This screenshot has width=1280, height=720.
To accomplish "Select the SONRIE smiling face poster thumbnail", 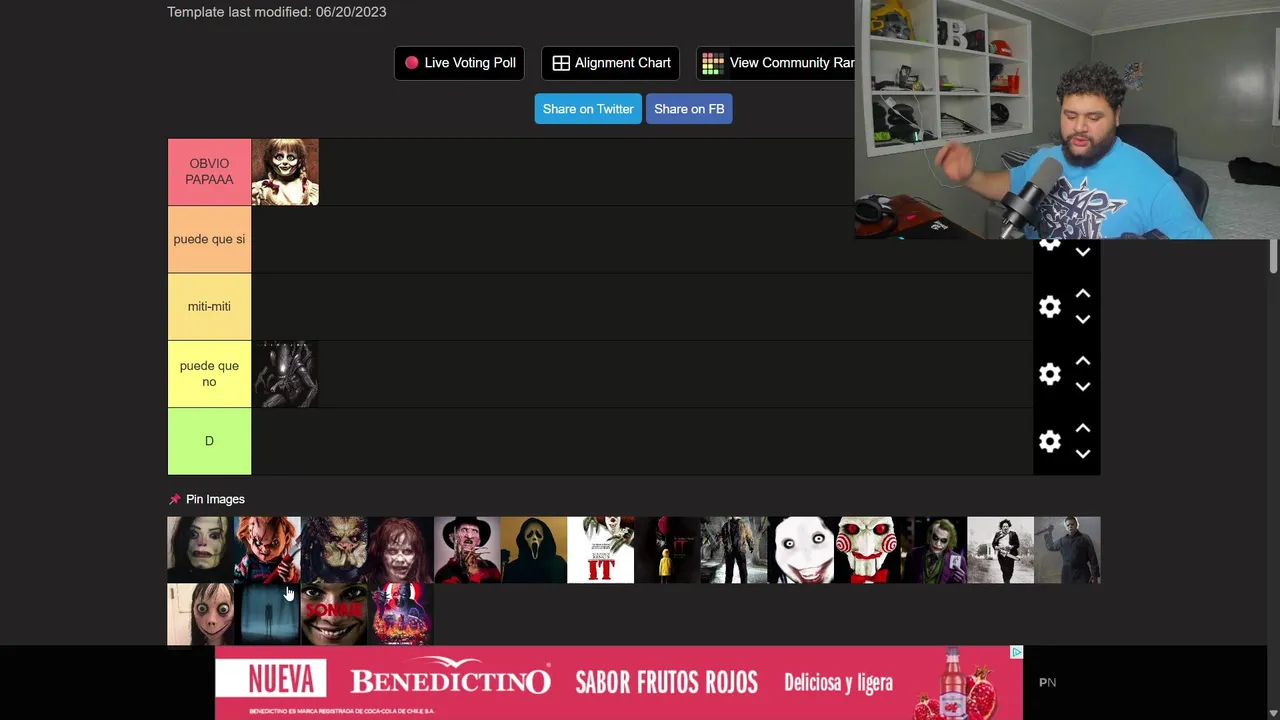I will tap(334, 614).
